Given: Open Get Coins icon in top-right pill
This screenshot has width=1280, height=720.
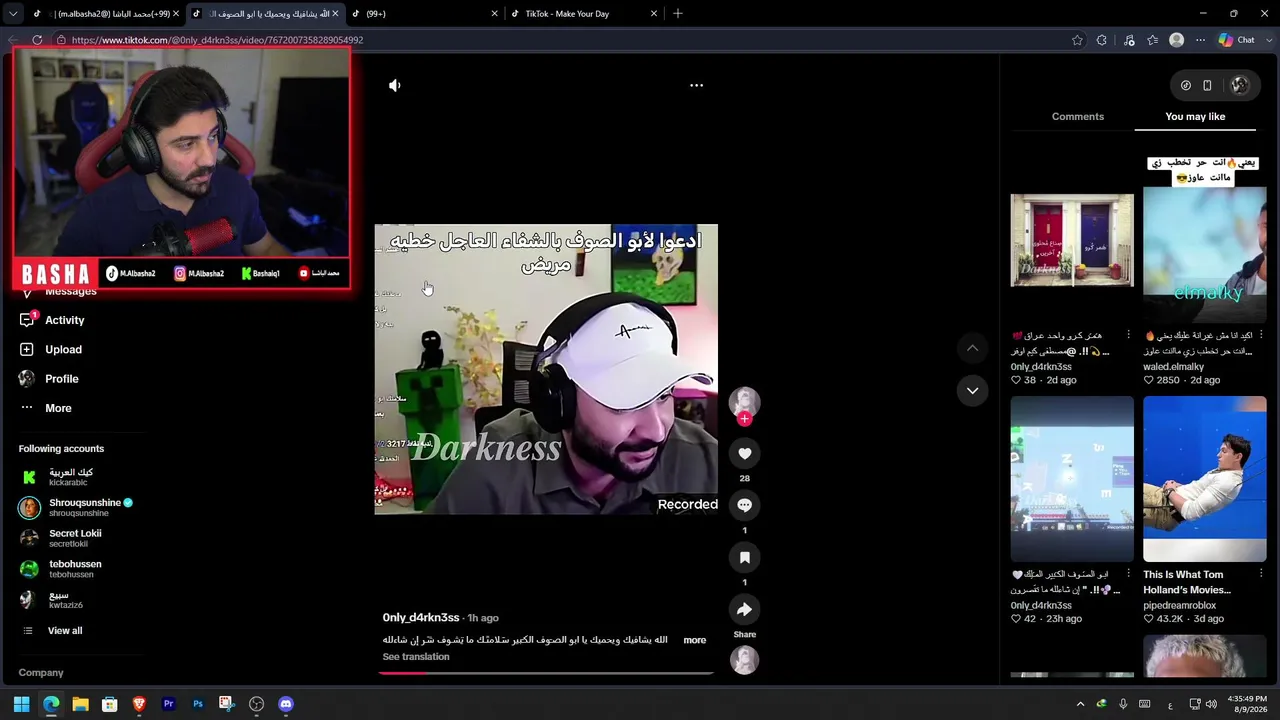Looking at the screenshot, I should point(1186,86).
